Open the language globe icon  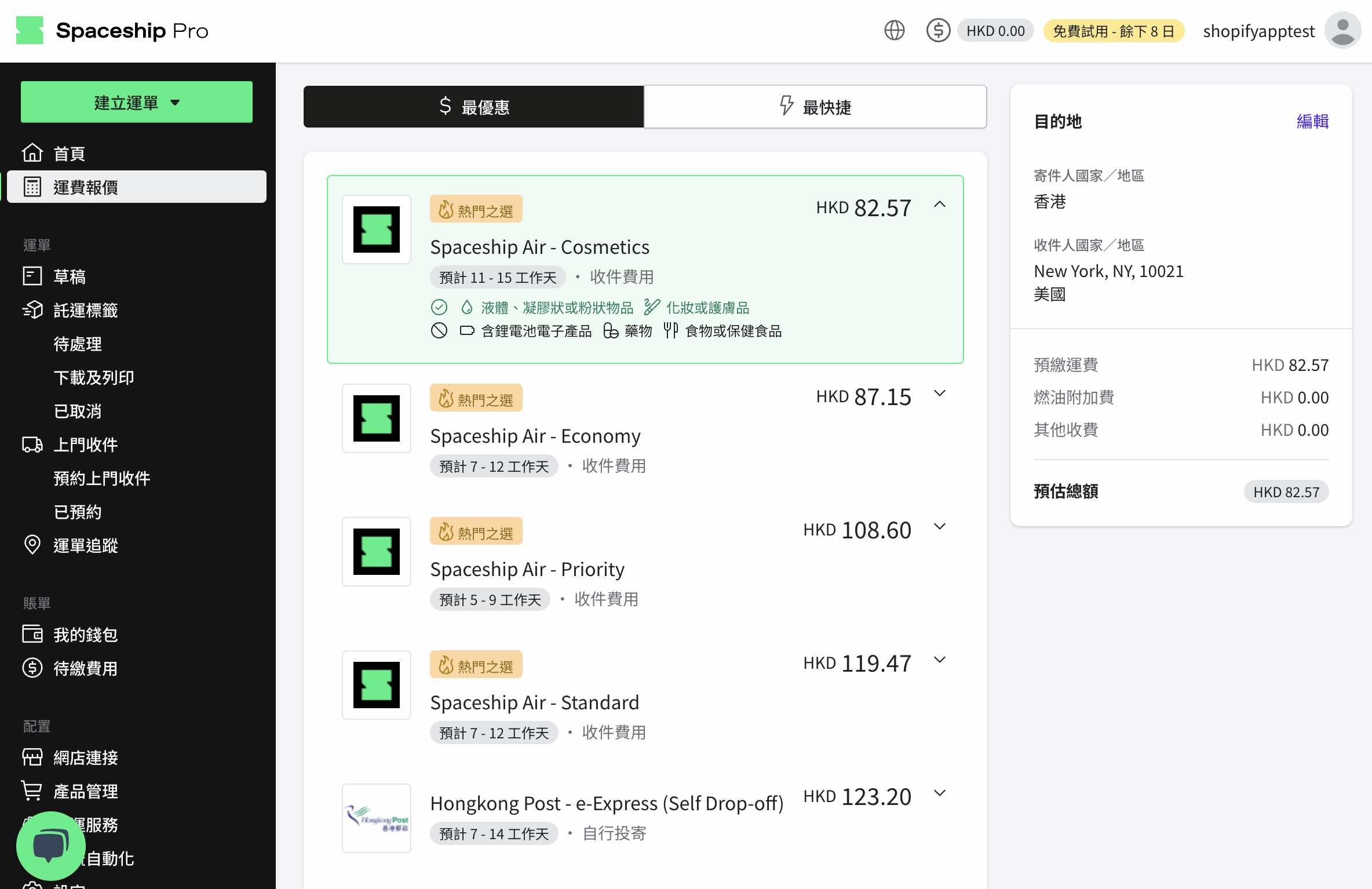(894, 30)
